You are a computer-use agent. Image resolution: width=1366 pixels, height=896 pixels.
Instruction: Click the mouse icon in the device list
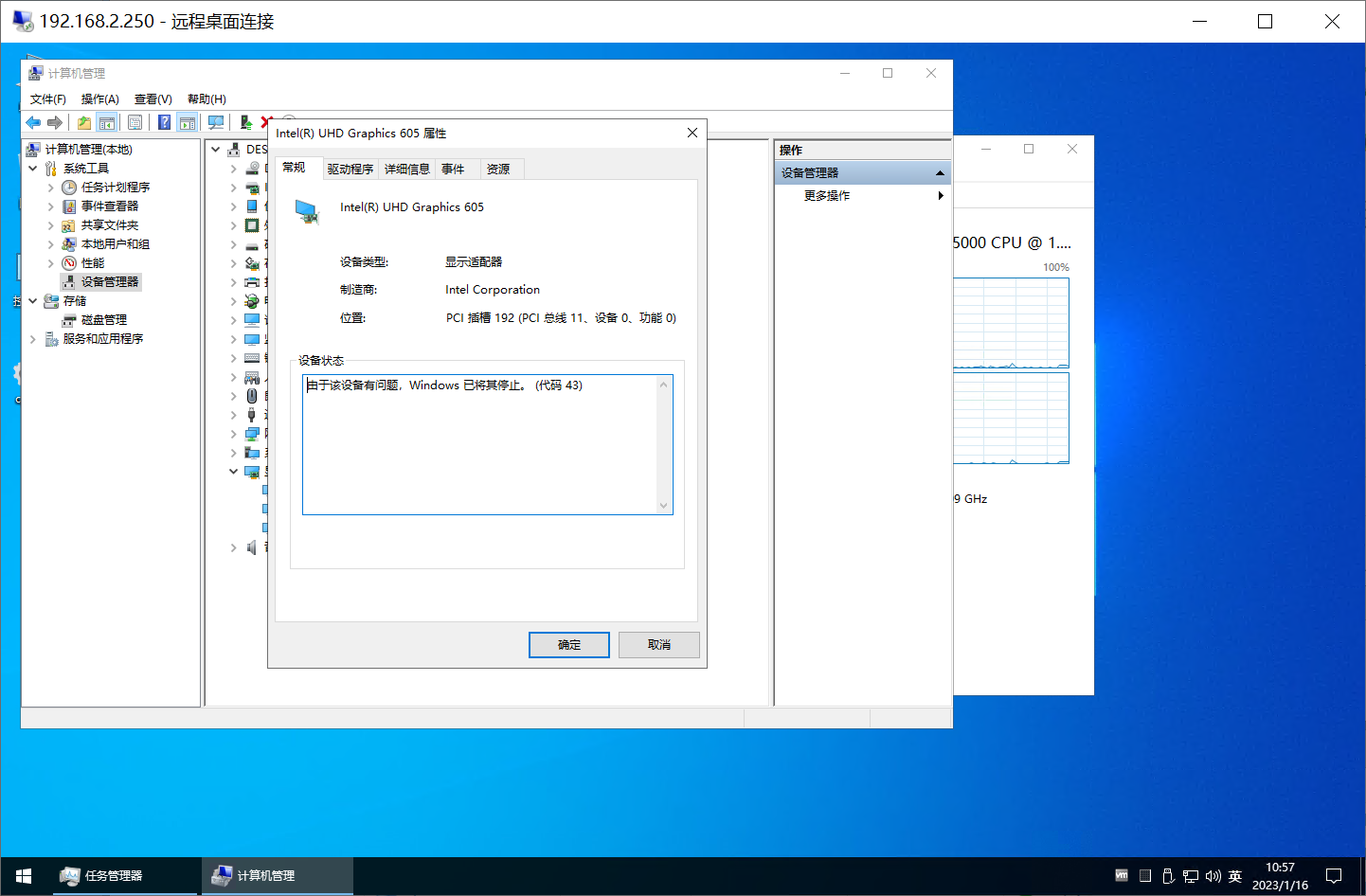[x=252, y=396]
